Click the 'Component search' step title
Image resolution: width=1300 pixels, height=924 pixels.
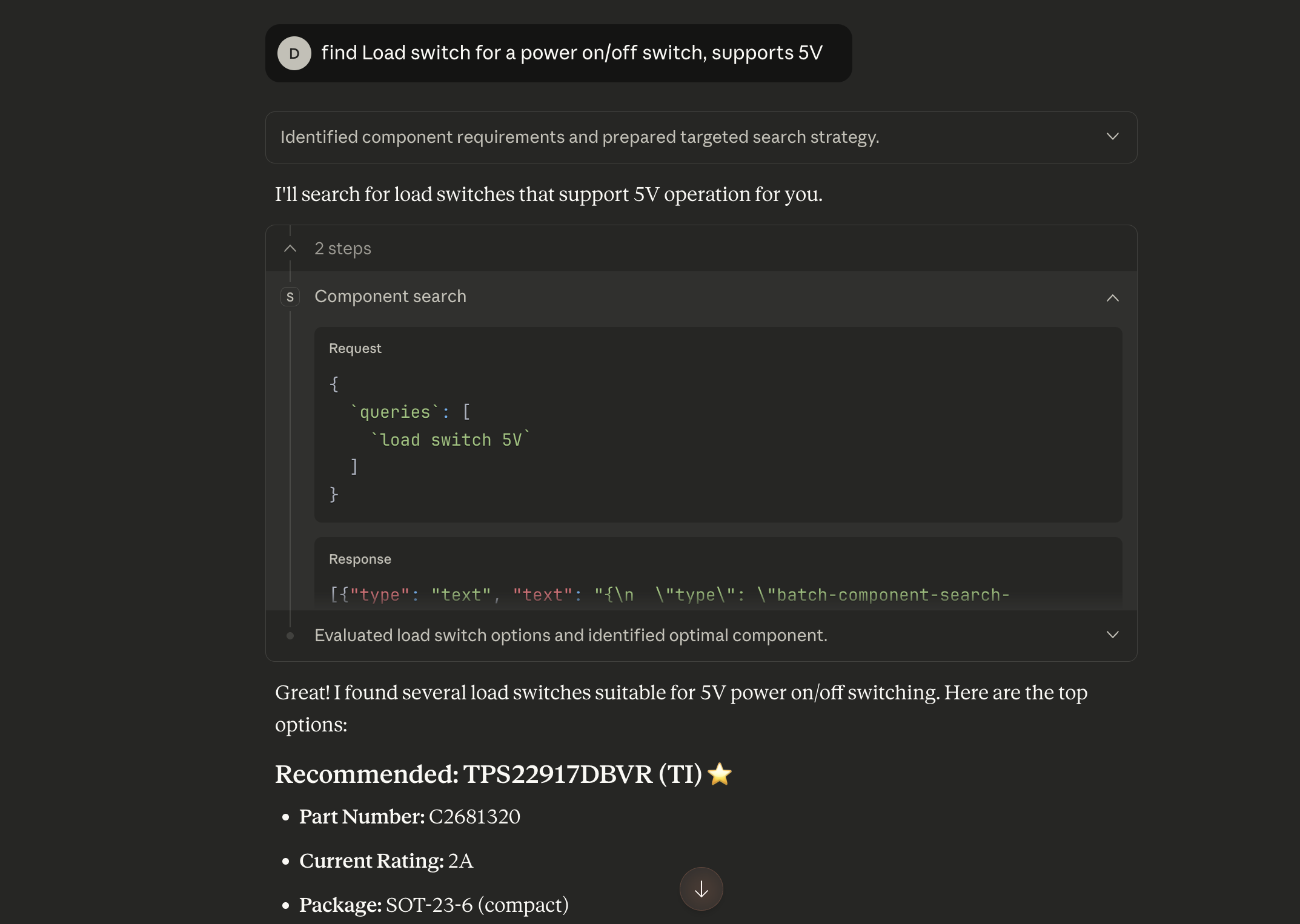click(390, 297)
